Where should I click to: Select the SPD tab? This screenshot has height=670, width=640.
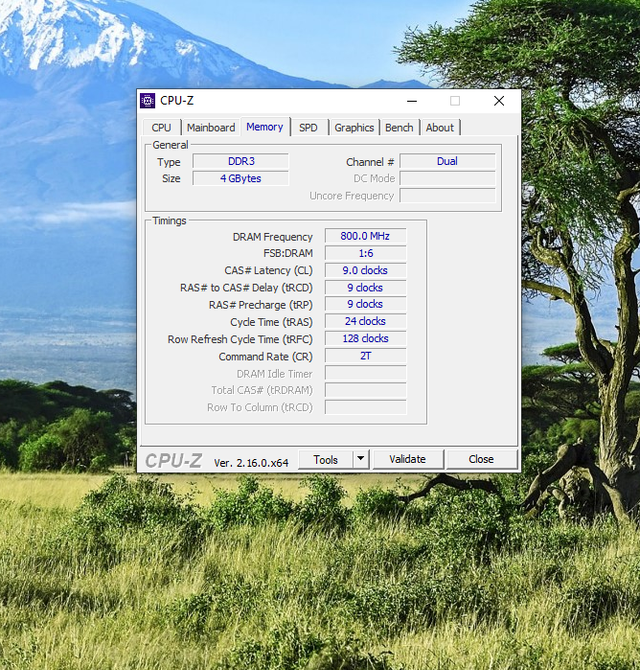click(309, 128)
